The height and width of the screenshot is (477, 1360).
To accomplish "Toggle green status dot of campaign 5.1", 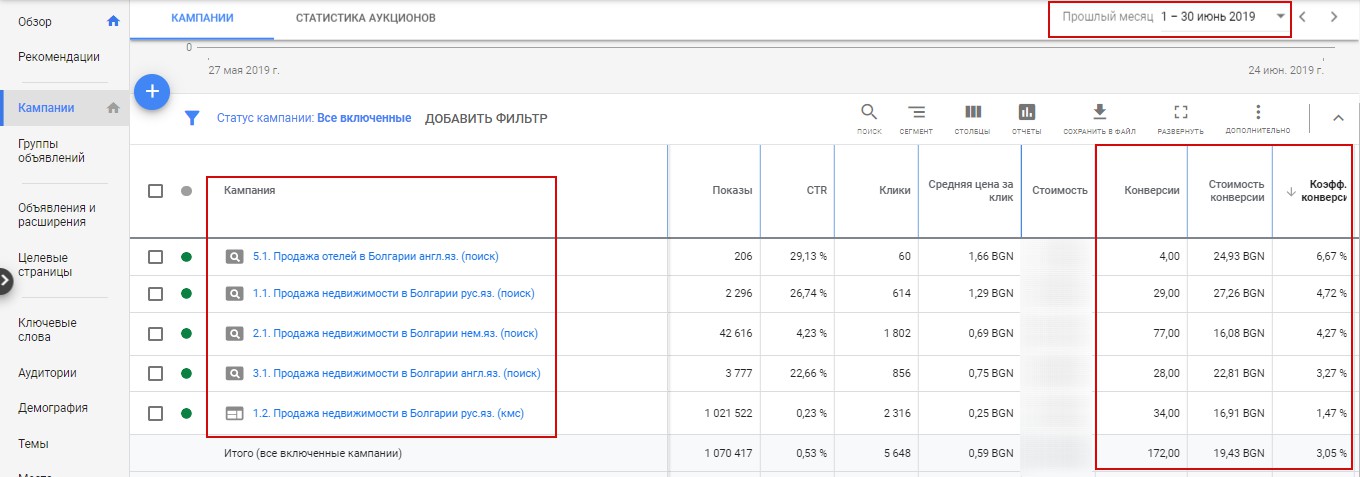I will [186, 257].
